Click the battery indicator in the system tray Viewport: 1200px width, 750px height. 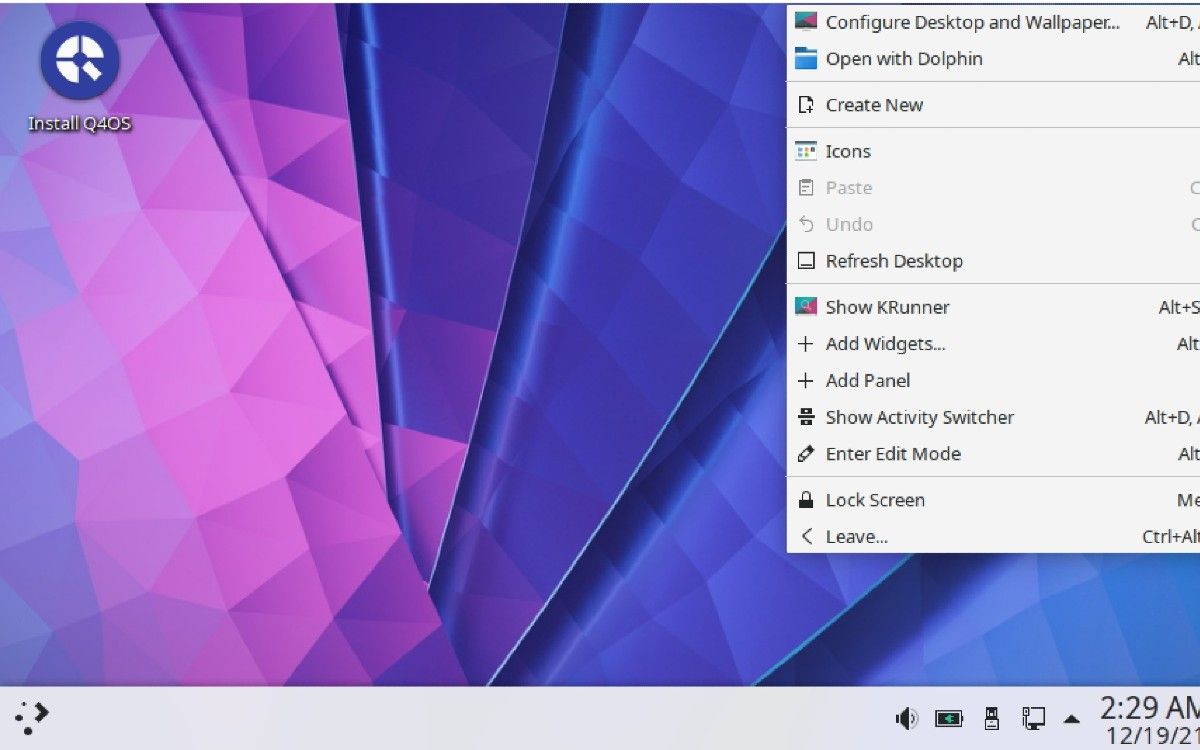click(x=949, y=717)
